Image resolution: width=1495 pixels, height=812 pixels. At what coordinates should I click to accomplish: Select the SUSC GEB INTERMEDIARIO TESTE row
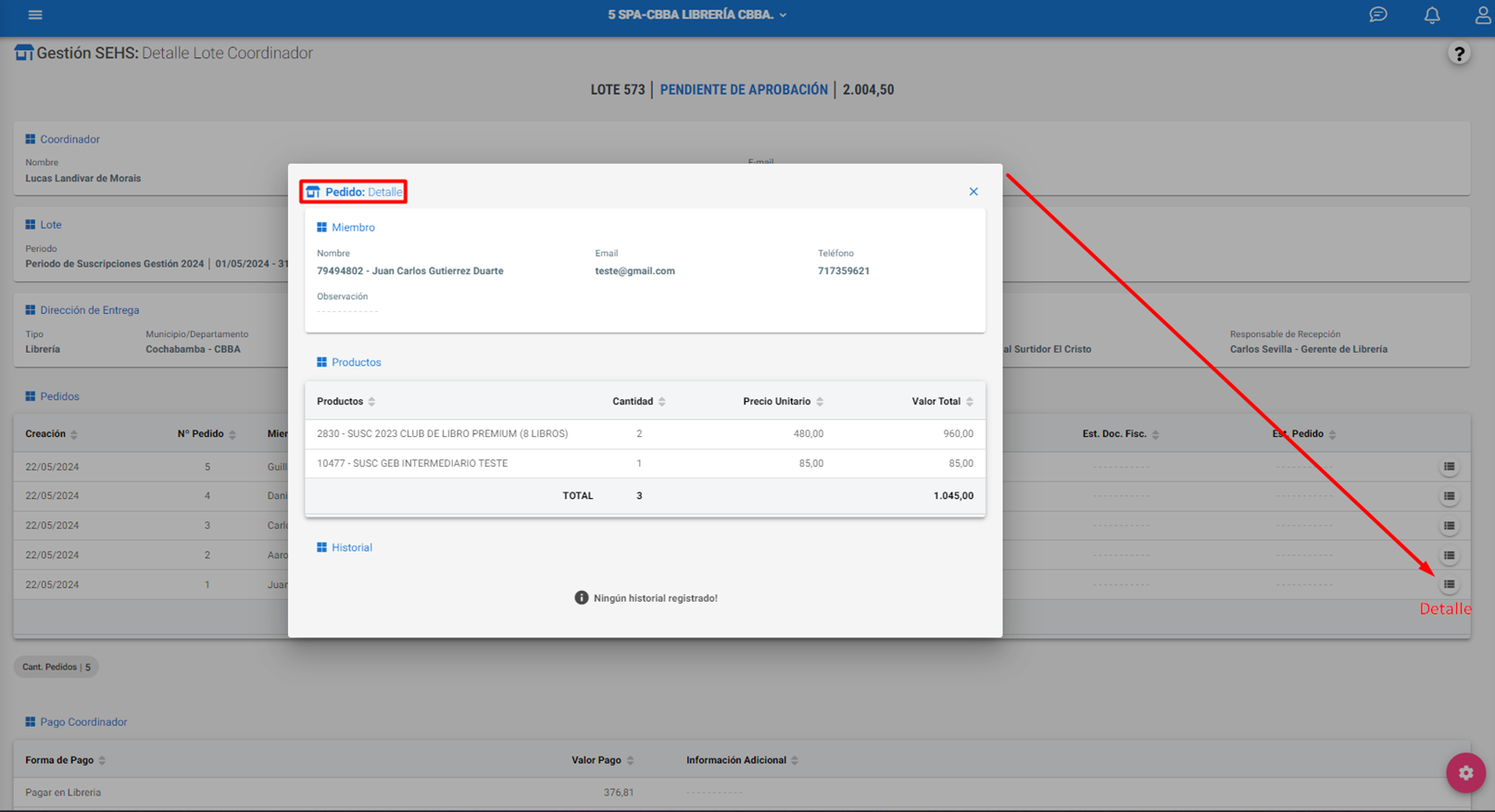[645, 463]
